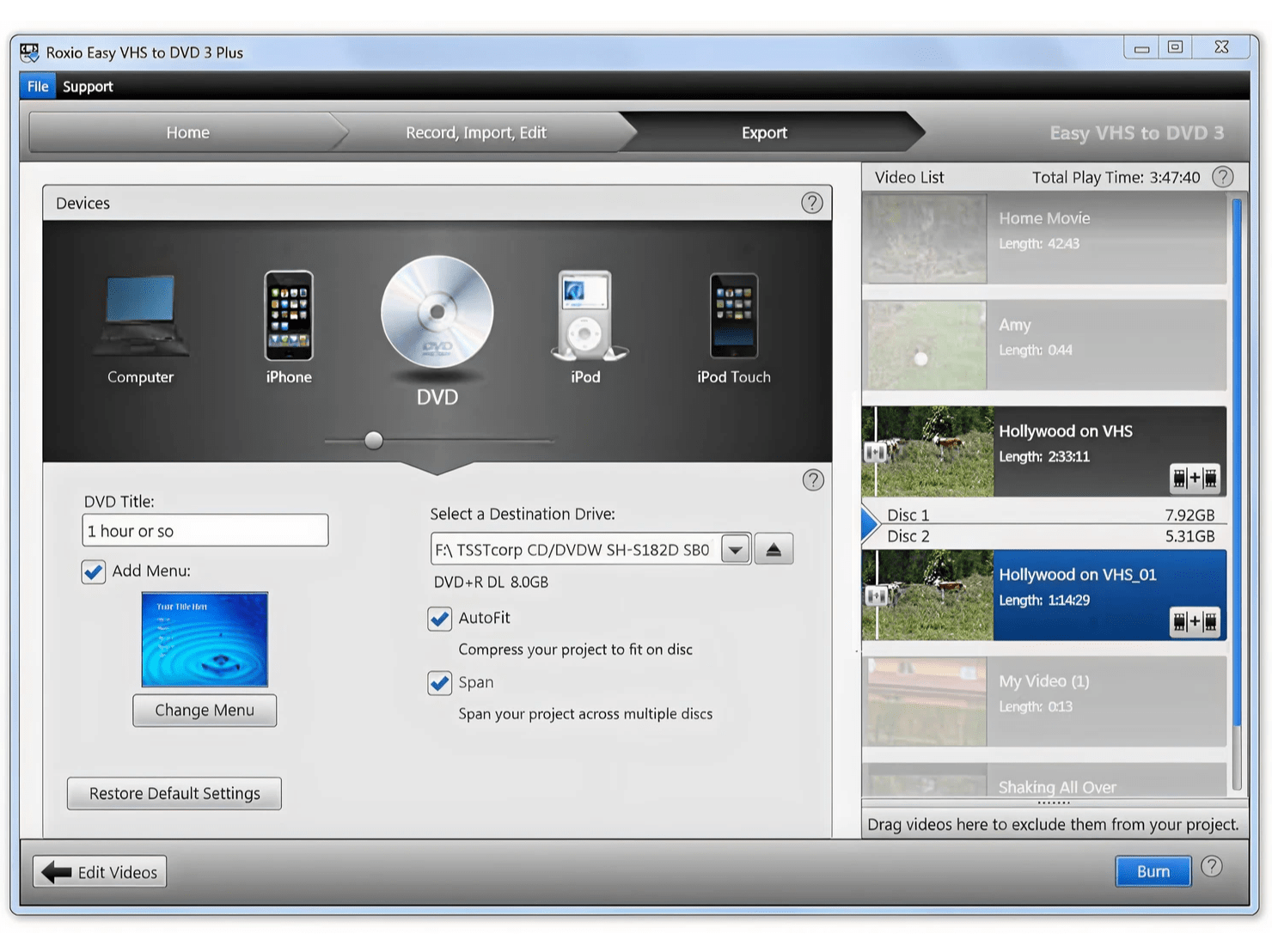Eject the destination drive
The image size is (1272, 952).
pyautogui.click(x=773, y=548)
